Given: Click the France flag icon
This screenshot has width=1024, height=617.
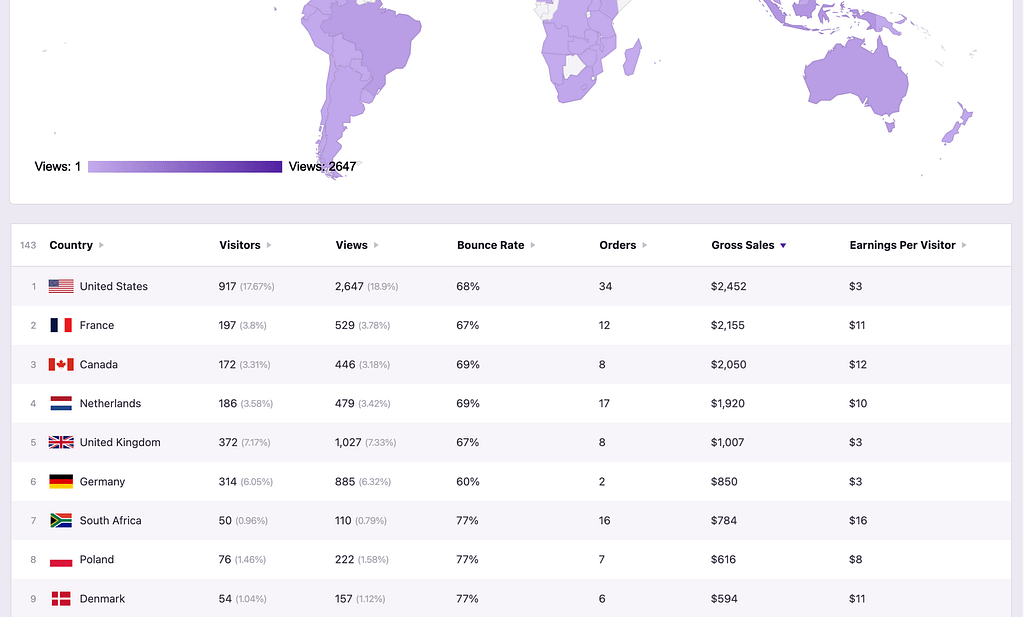Looking at the screenshot, I should coord(60,325).
